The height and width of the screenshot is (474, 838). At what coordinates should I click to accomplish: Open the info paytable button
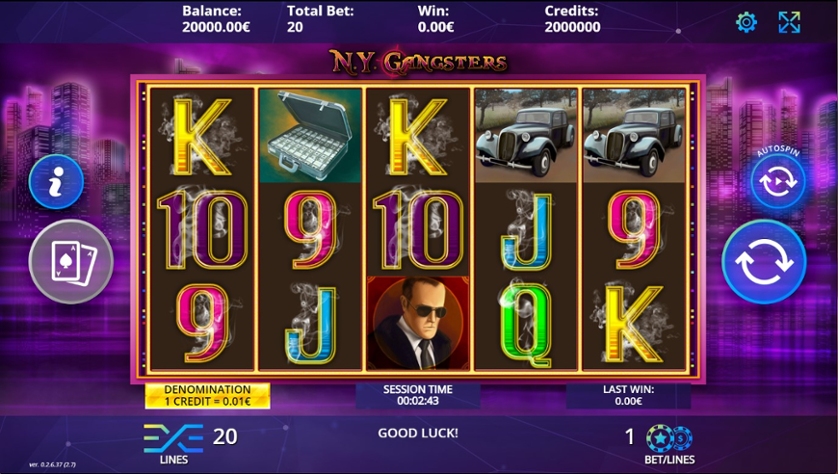pos(56,182)
